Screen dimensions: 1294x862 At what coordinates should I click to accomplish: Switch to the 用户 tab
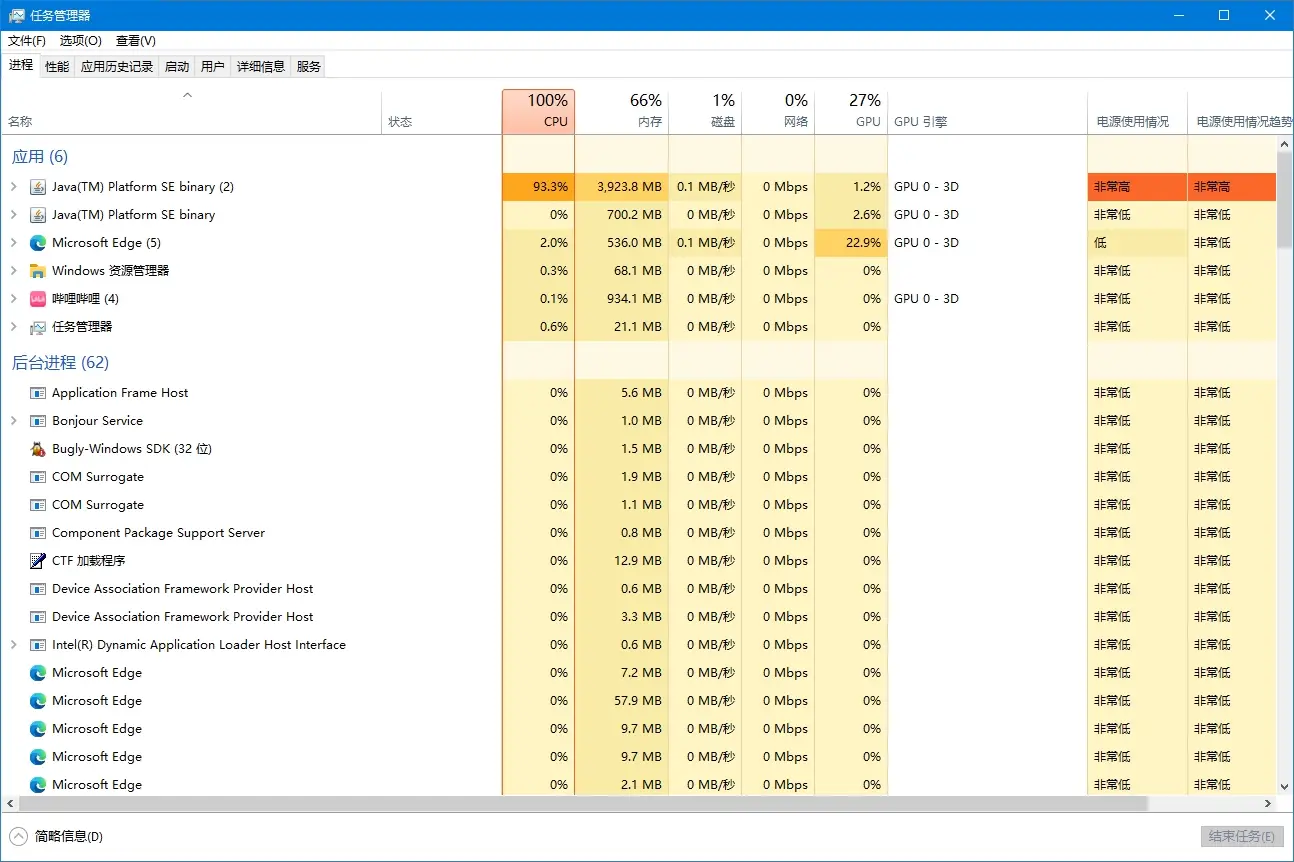(x=213, y=67)
